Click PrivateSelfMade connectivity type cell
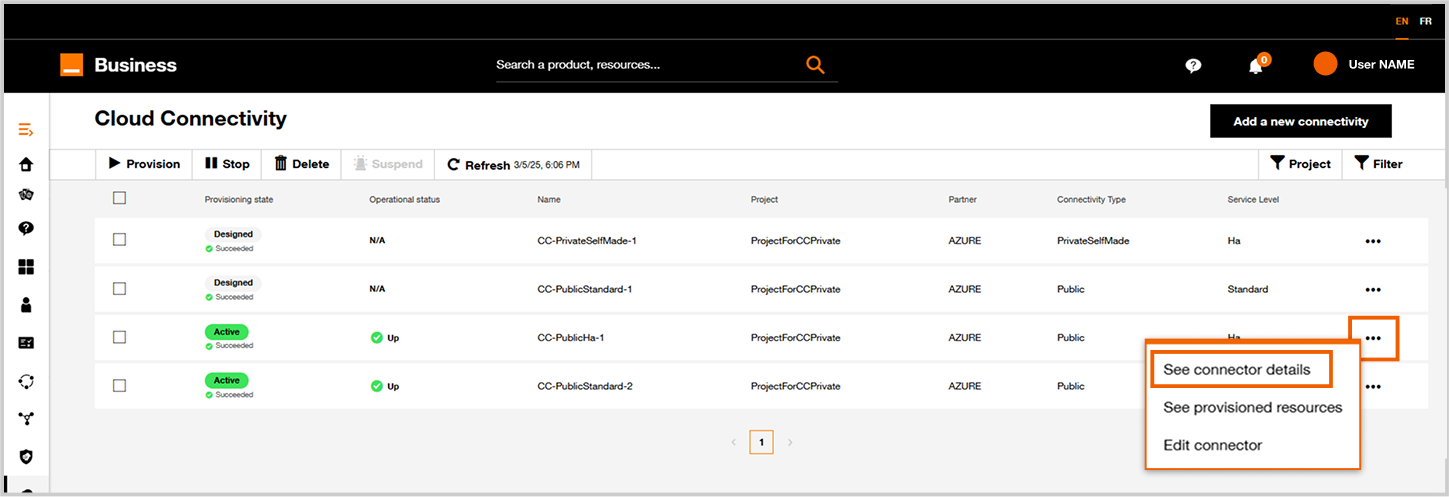The height and width of the screenshot is (497, 1449). [1093, 241]
